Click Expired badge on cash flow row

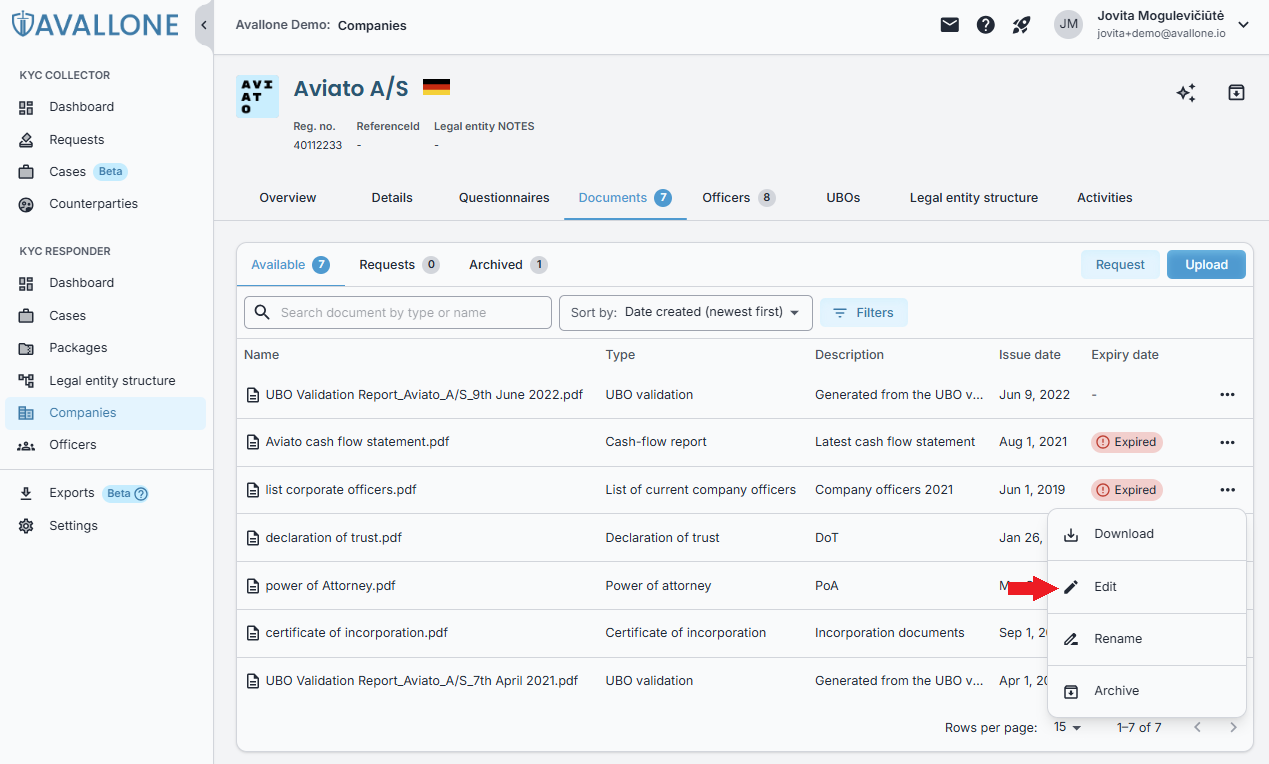[x=1127, y=442]
